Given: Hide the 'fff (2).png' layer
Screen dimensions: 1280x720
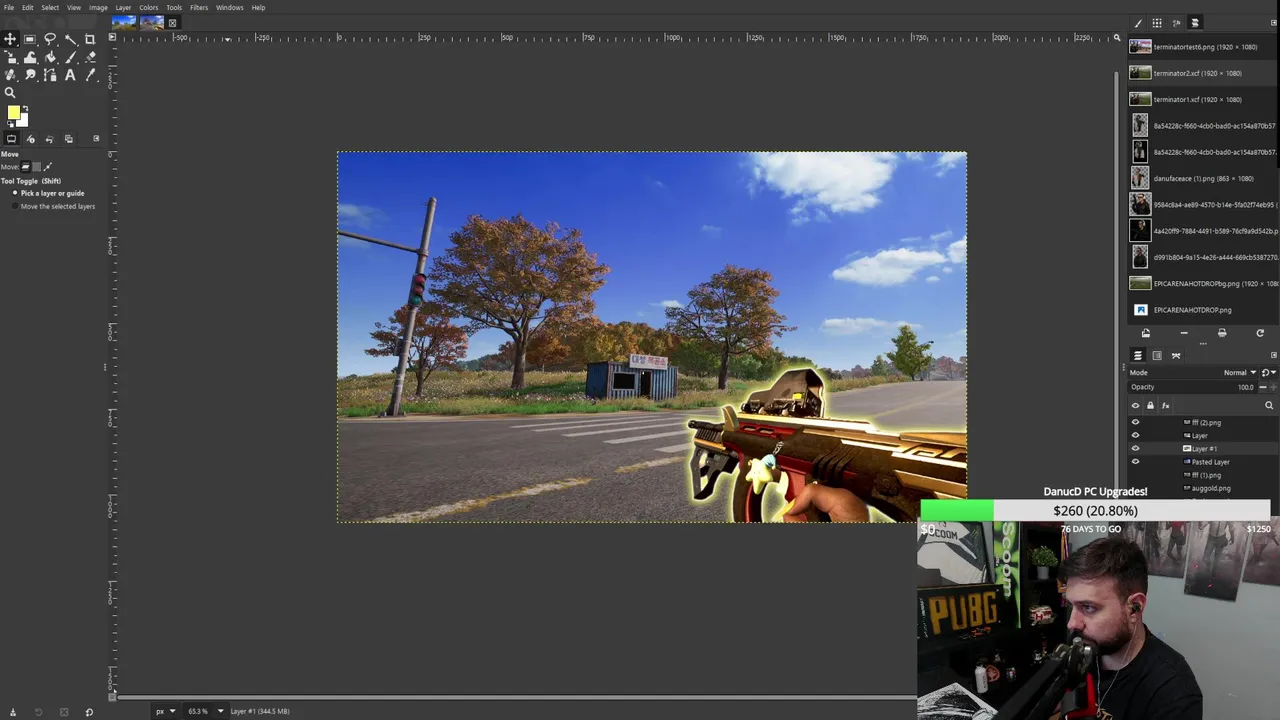Looking at the screenshot, I should (1135, 422).
